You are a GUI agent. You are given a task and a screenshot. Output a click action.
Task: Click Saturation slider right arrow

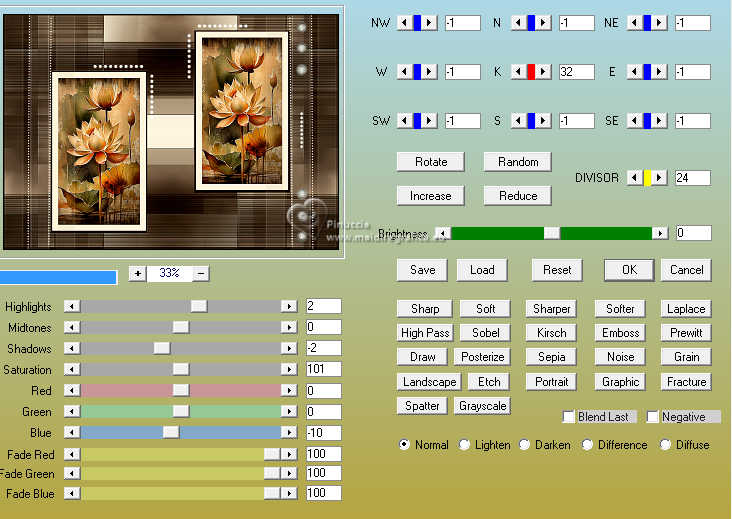coord(289,369)
